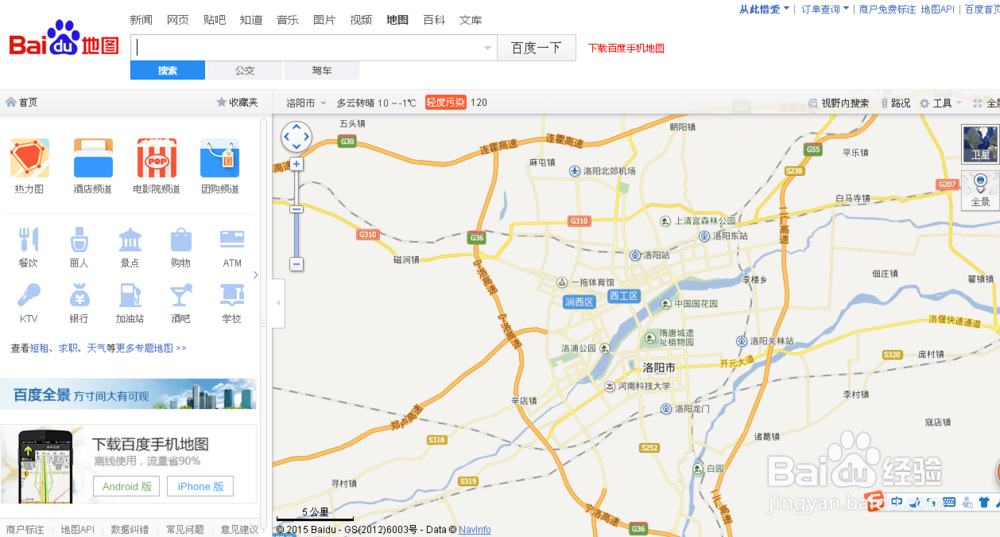Click the 西工区 district label on map
This screenshot has height=537, width=1000.
coord(623,296)
